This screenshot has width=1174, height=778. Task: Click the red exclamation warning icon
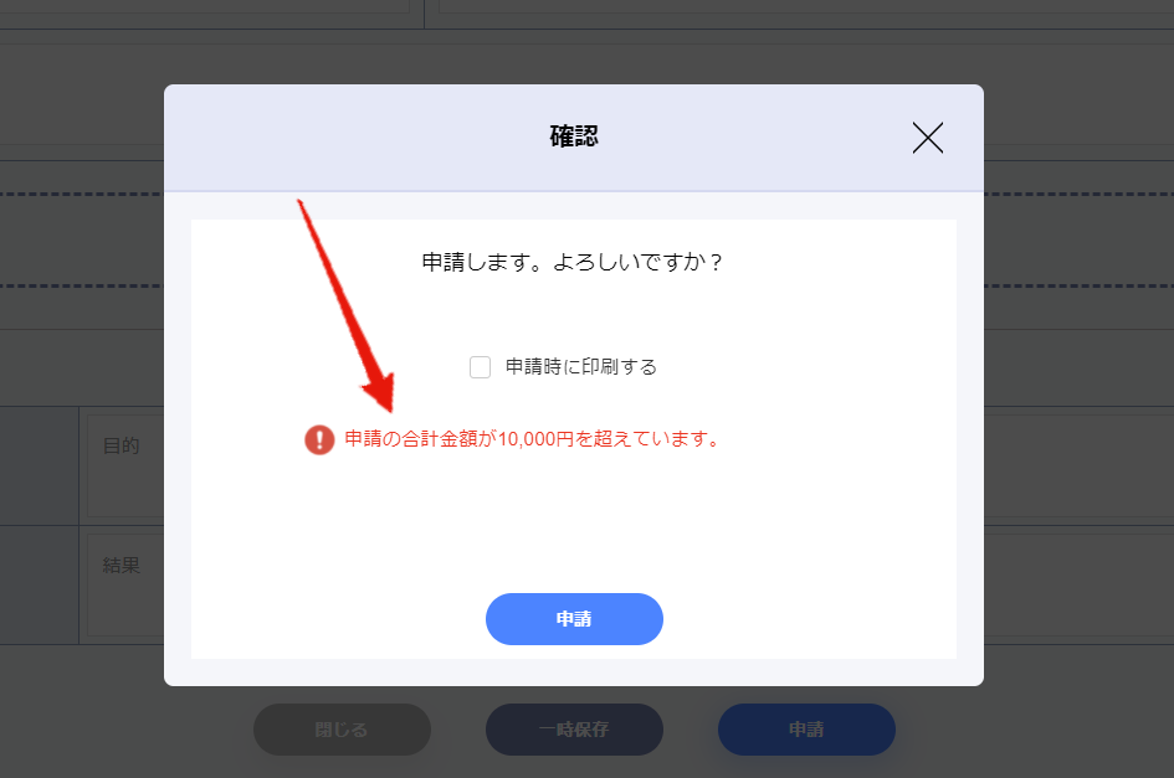click(x=320, y=440)
